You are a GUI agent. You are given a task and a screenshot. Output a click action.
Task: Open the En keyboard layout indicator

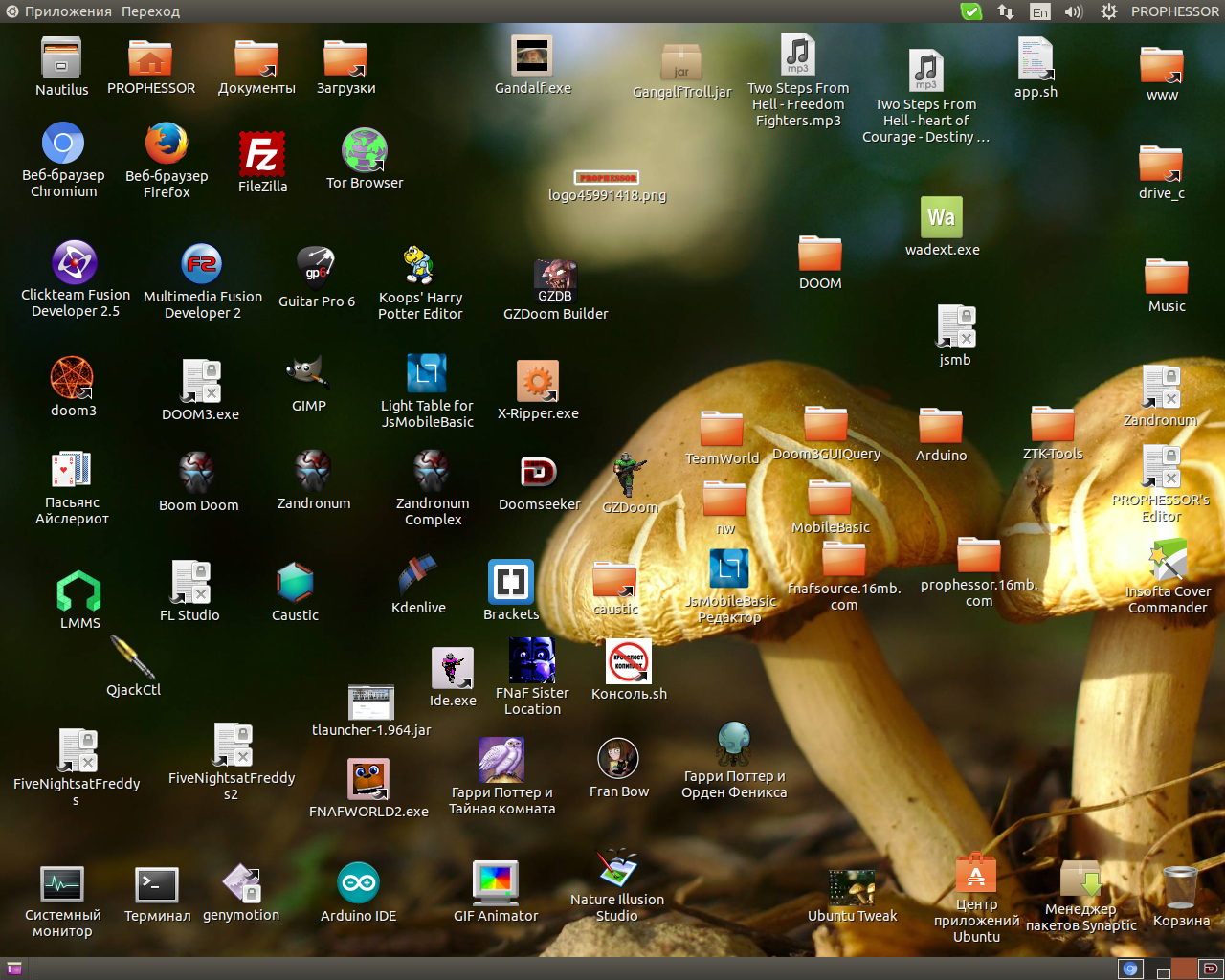1039,11
